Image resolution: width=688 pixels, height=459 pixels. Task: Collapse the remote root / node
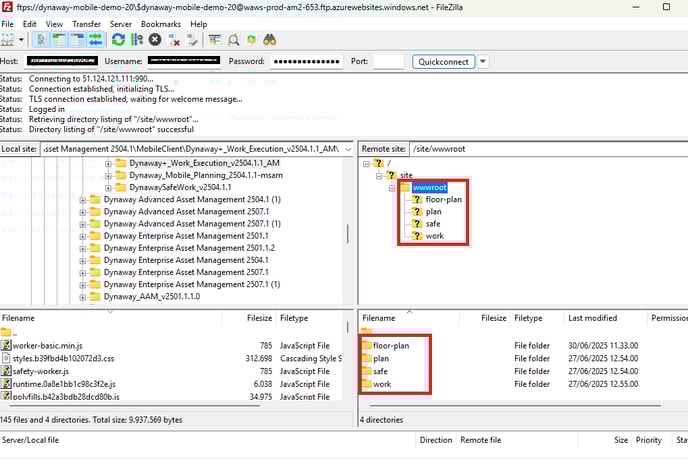point(366,164)
